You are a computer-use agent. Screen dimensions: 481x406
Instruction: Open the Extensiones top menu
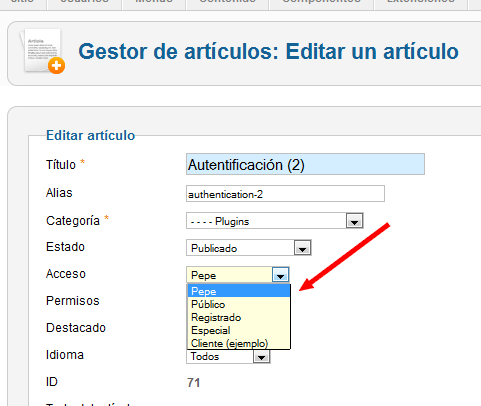click(x=421, y=3)
